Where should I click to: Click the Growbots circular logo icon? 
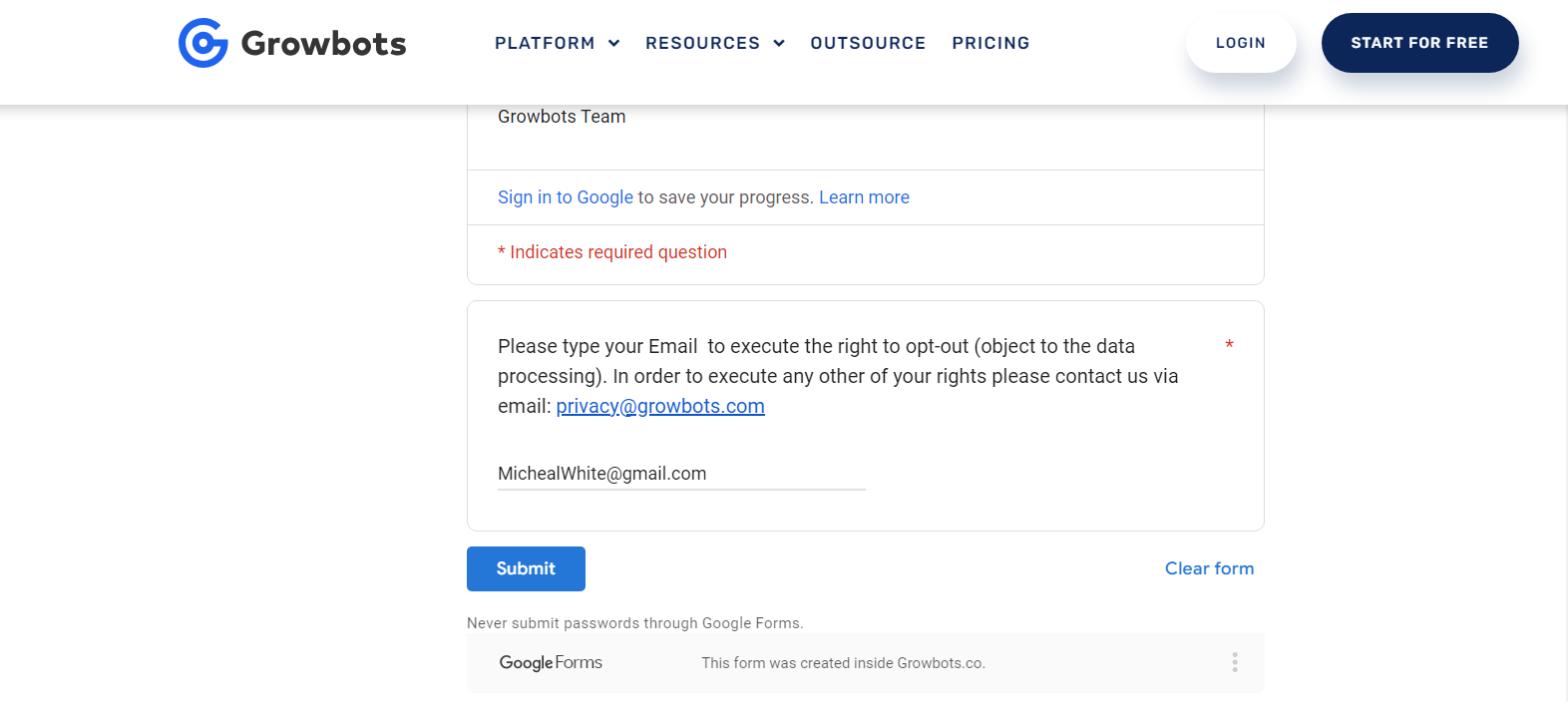(x=203, y=43)
